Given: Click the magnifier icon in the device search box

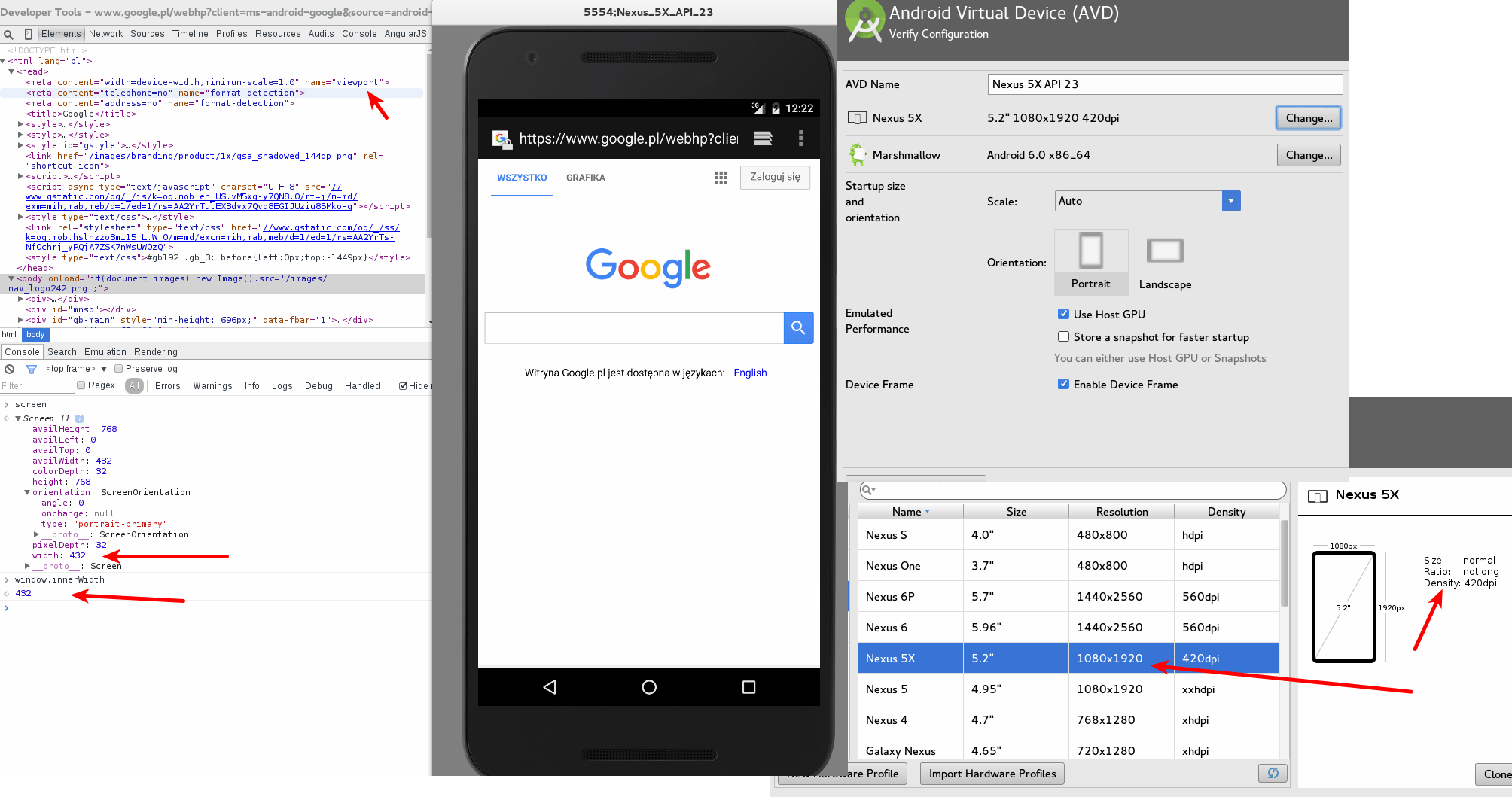Looking at the screenshot, I should 868,490.
